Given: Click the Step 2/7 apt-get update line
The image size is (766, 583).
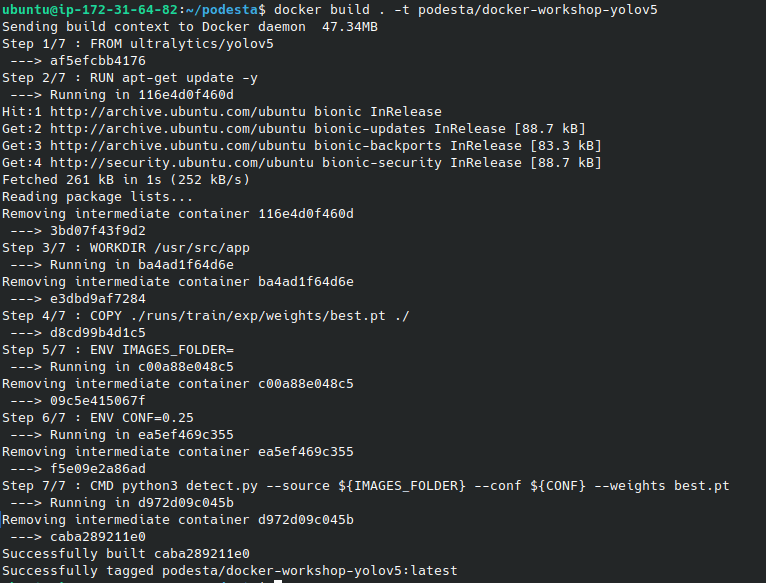Looking at the screenshot, I should tap(129, 78).
